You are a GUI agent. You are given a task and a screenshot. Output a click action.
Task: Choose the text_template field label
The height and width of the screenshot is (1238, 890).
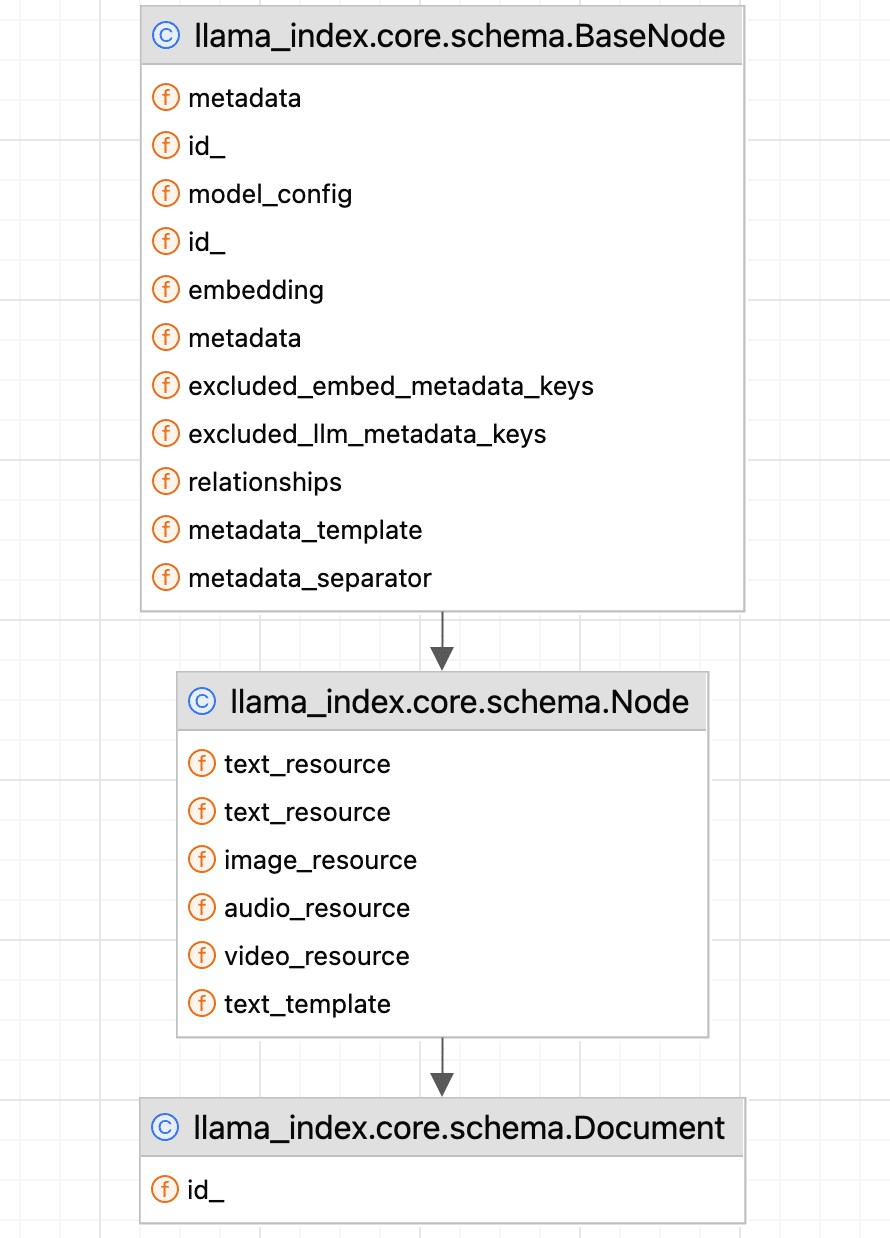coord(307,1004)
